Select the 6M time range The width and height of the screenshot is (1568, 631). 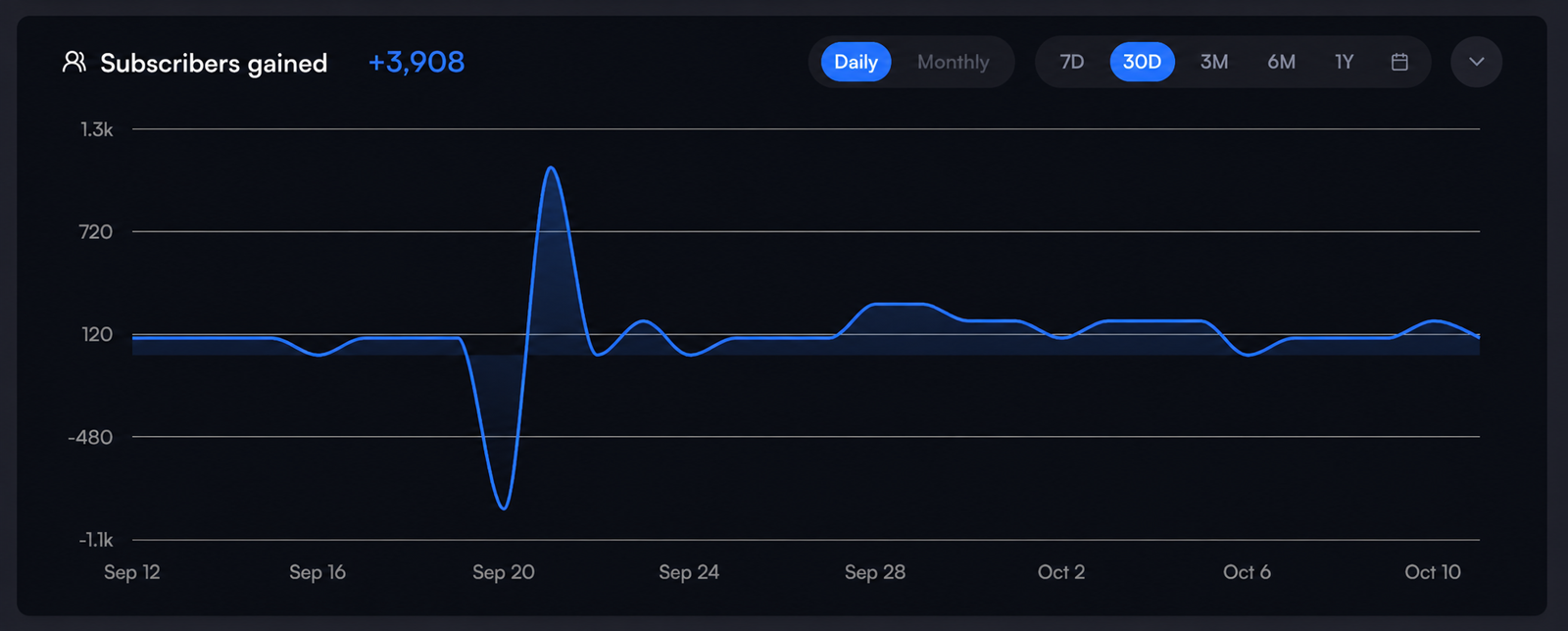1281,62
